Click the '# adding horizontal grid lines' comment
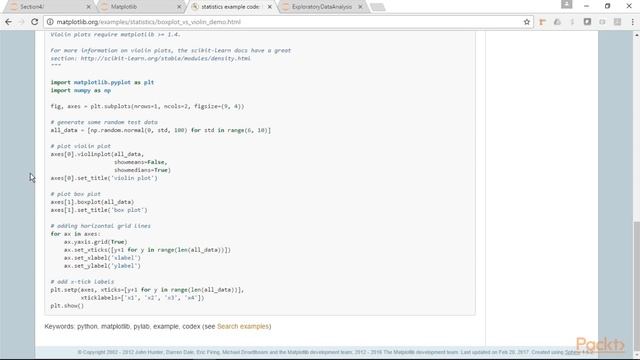 click(100, 226)
